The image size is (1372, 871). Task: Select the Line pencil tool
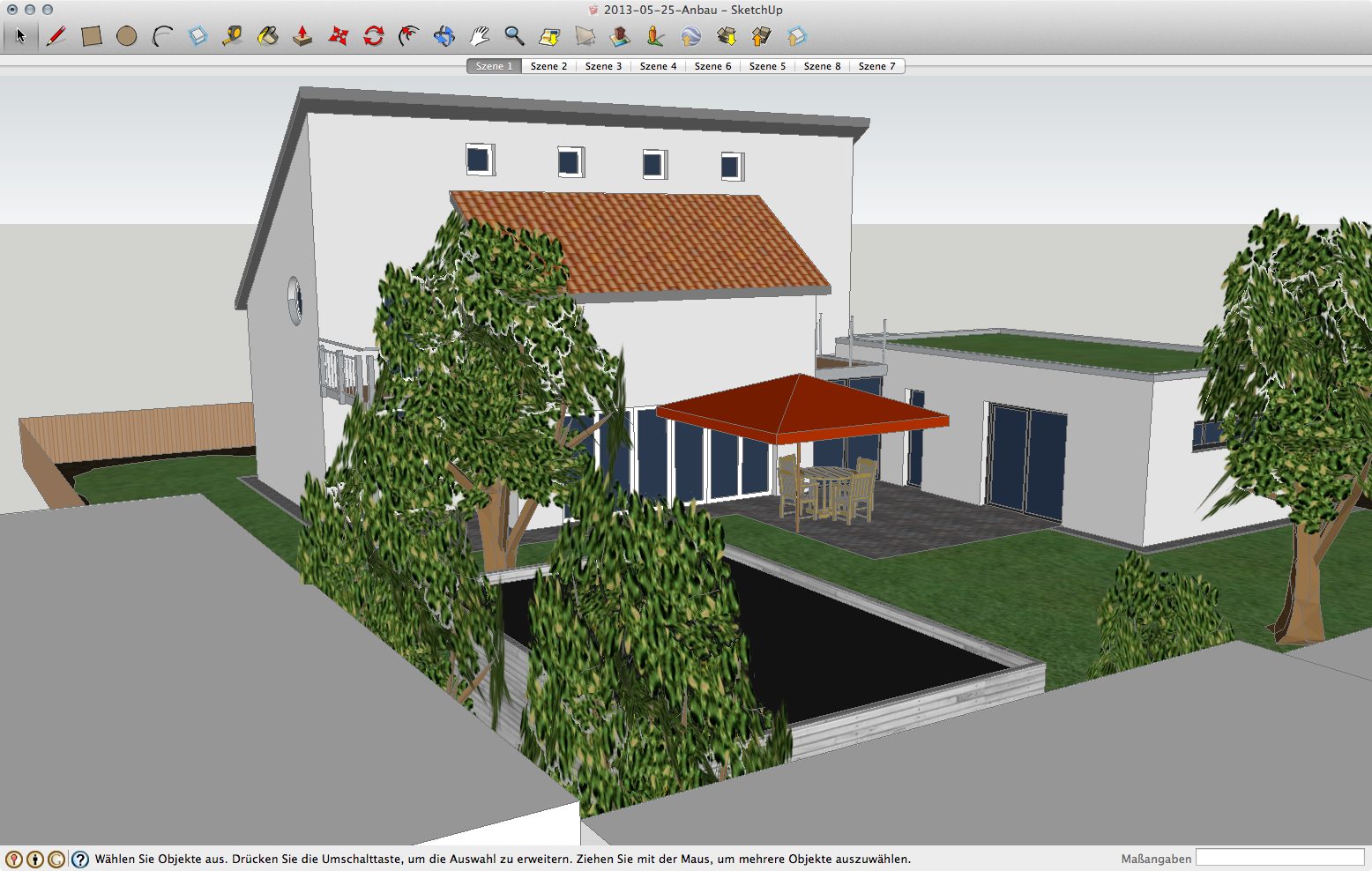pos(56,36)
